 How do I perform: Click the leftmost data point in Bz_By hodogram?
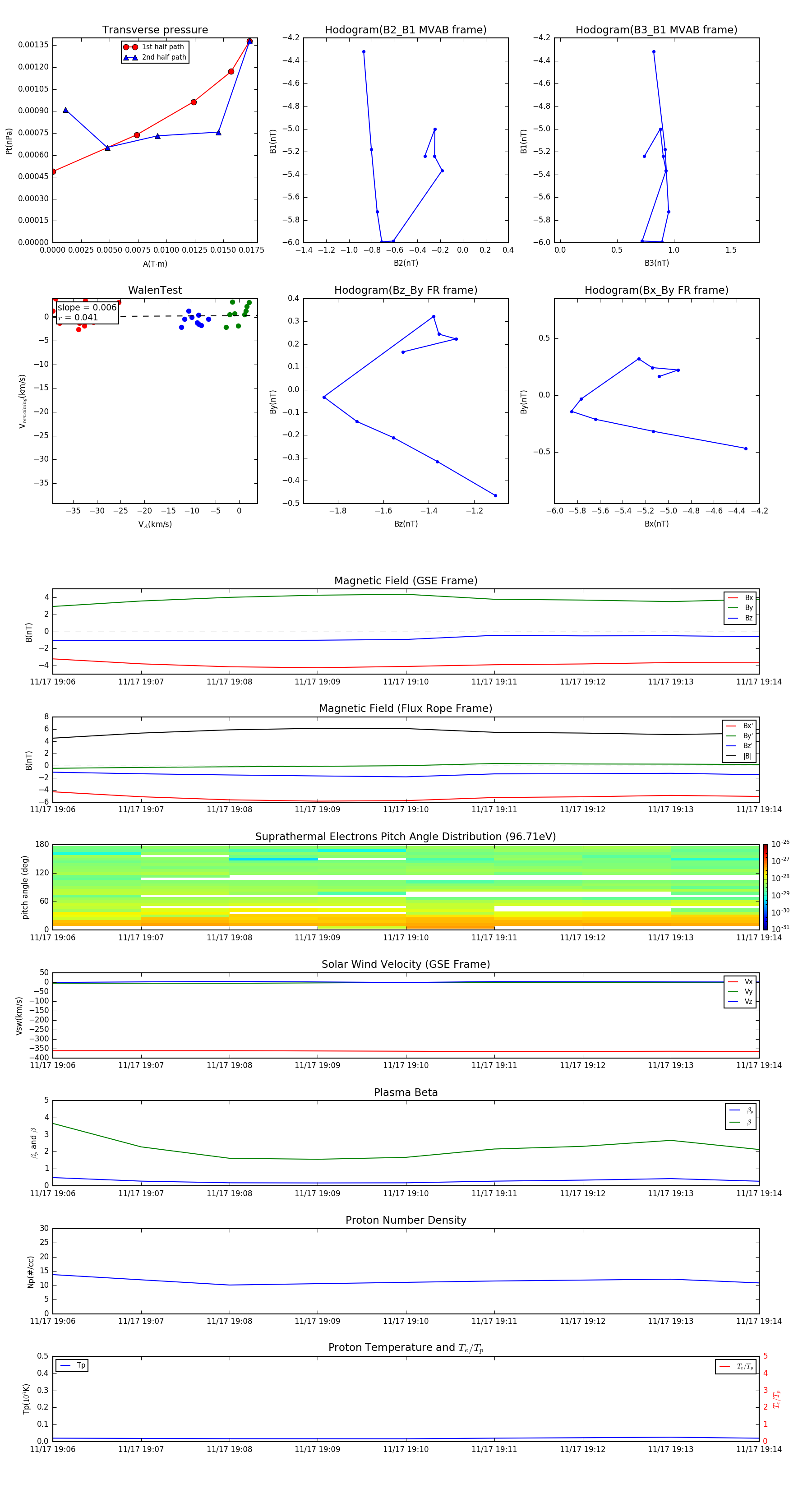[324, 397]
